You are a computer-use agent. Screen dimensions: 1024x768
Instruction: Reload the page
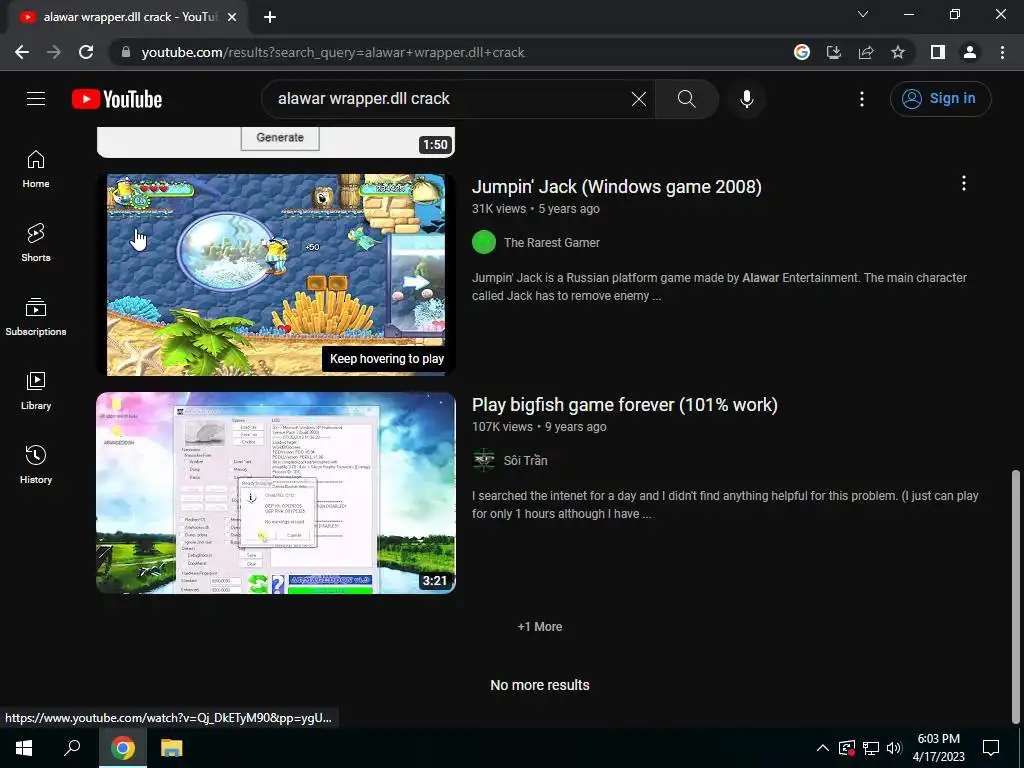[86, 52]
